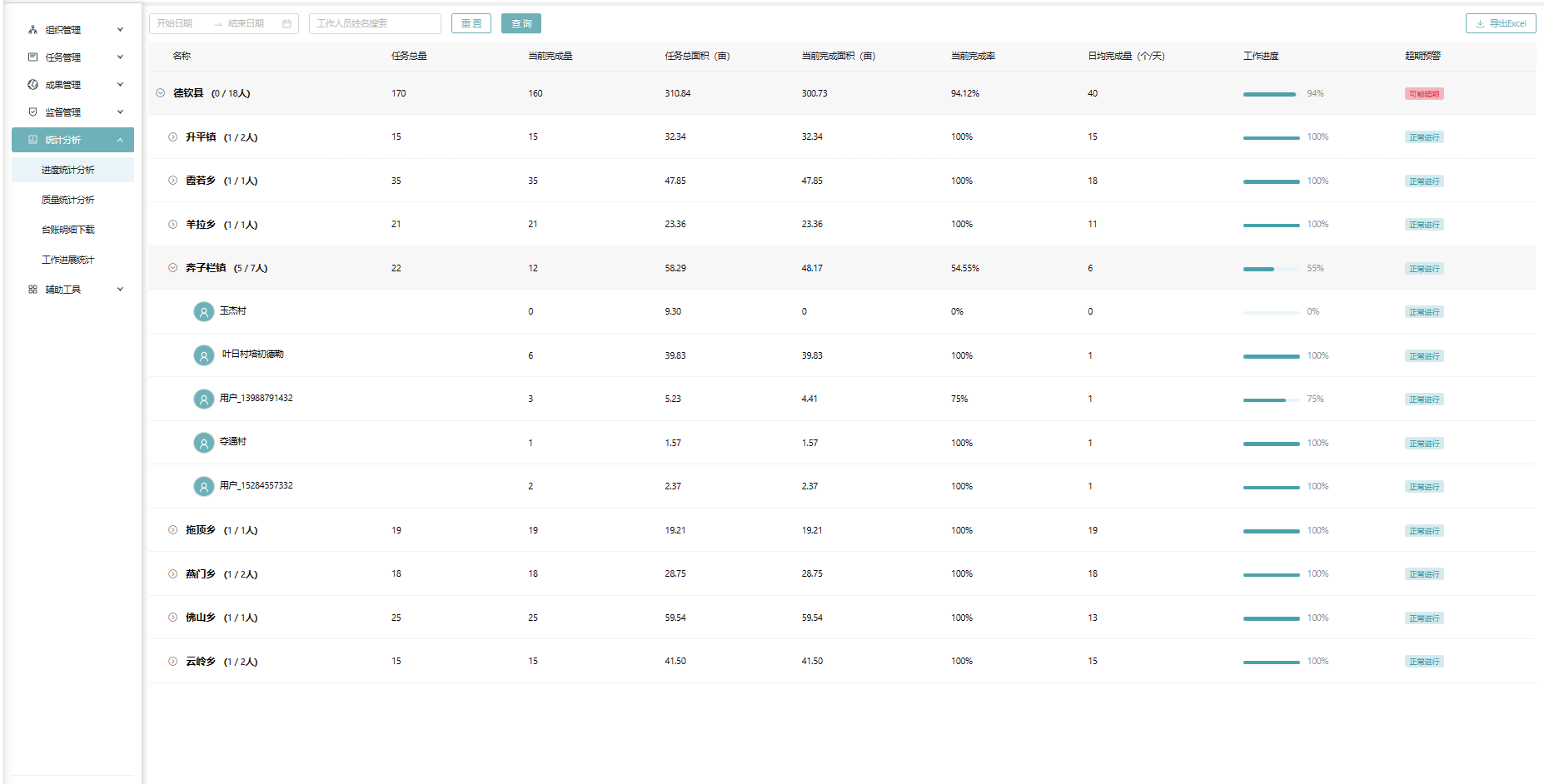
Task: Collapse the 统计分析 sidebar menu
Action: (120, 140)
